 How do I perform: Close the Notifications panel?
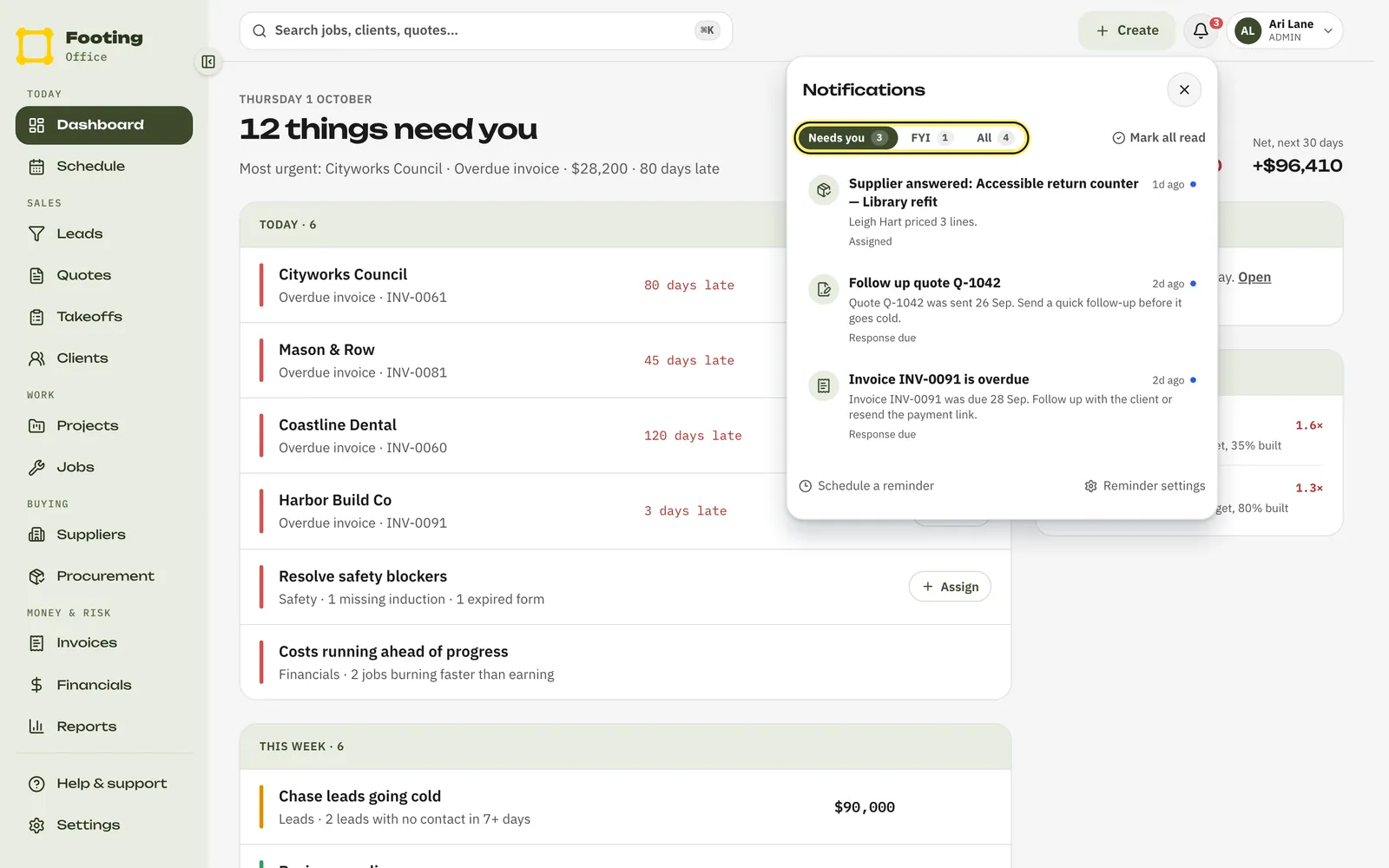pyautogui.click(x=1184, y=89)
